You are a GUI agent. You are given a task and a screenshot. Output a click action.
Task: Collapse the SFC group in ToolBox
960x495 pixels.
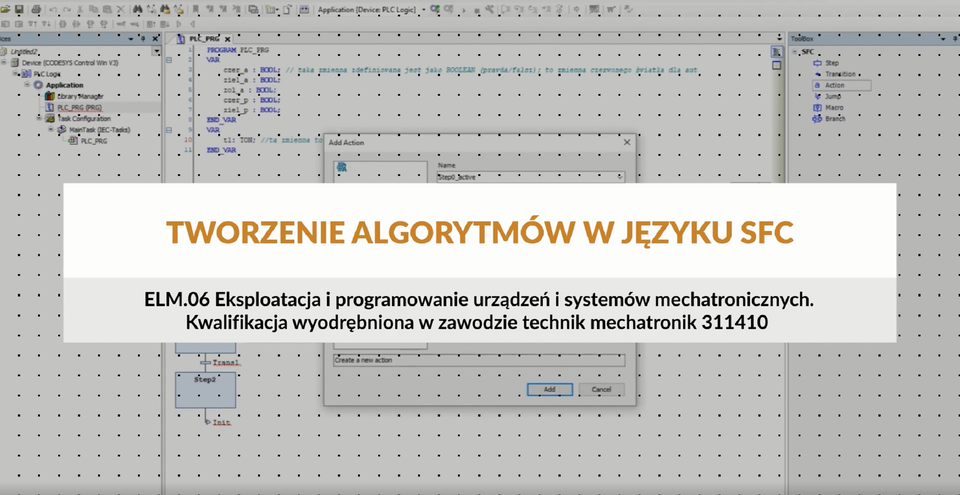793,52
